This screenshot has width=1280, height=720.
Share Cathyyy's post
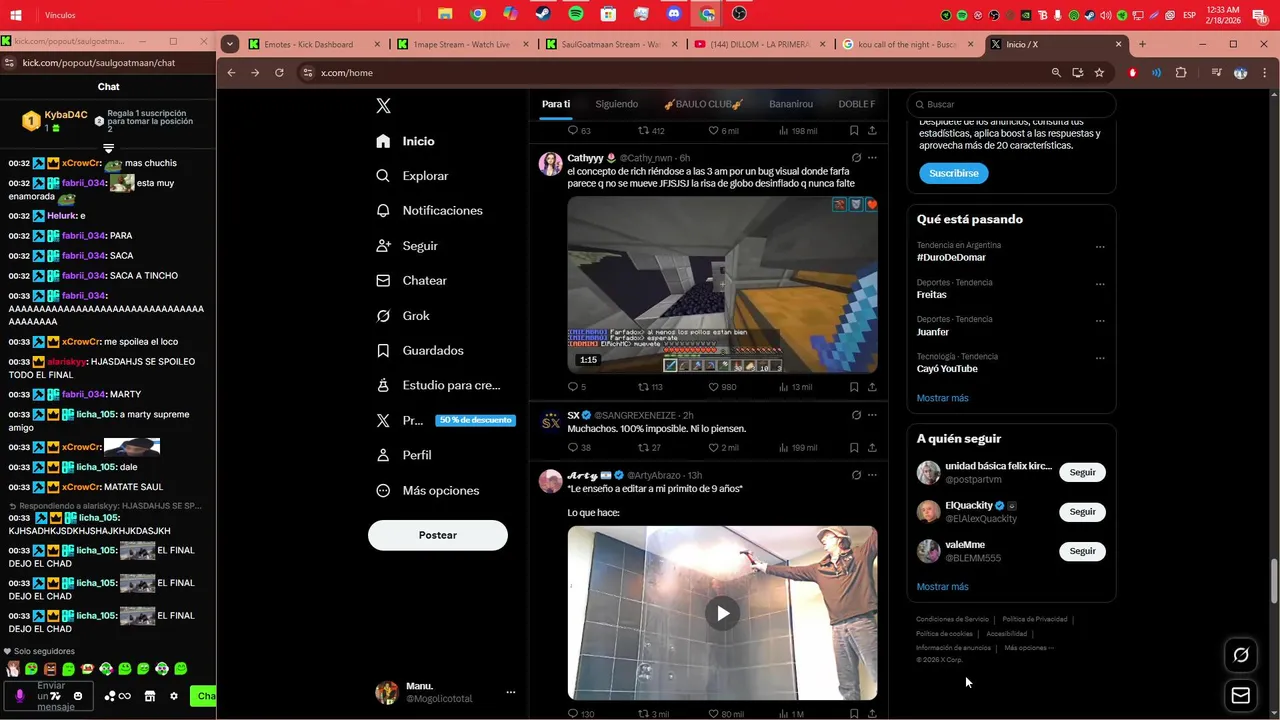872,387
